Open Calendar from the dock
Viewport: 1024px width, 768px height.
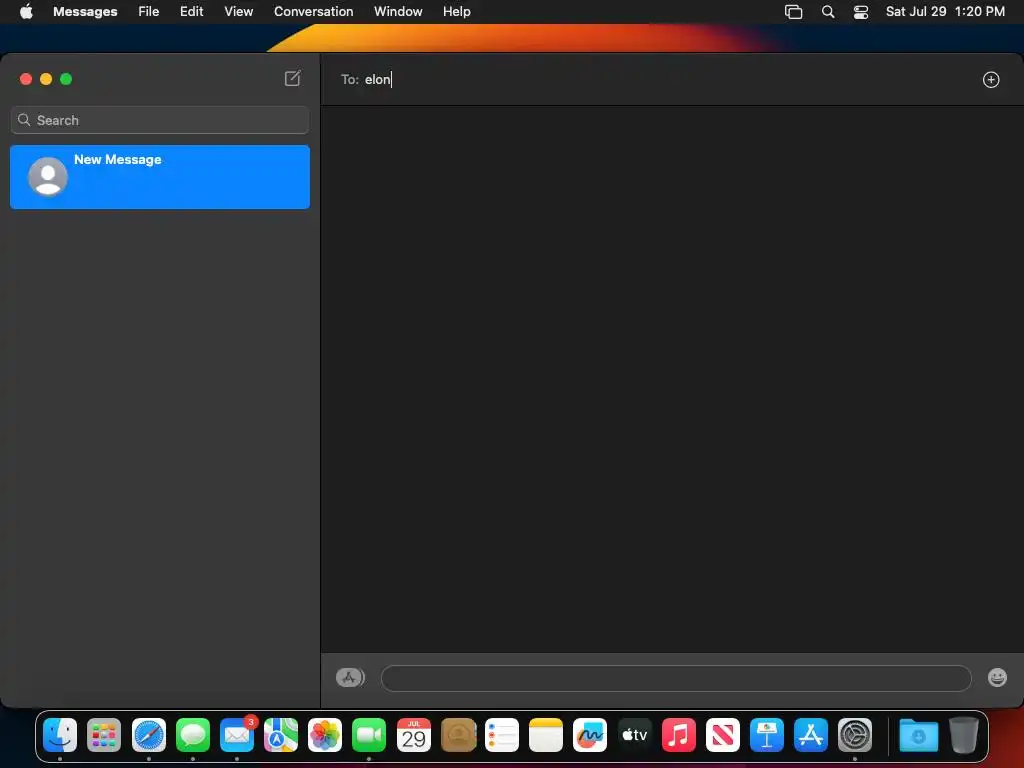click(413, 735)
